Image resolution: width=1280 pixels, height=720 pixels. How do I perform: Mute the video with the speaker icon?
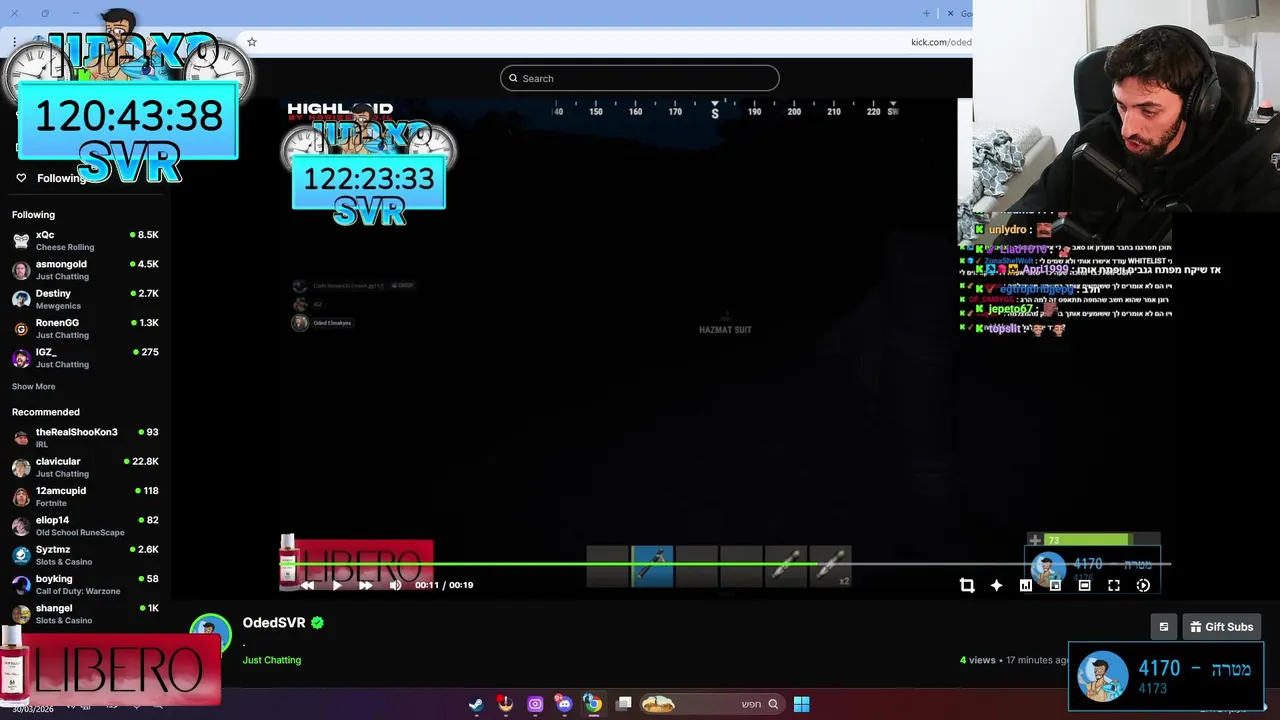tap(395, 585)
